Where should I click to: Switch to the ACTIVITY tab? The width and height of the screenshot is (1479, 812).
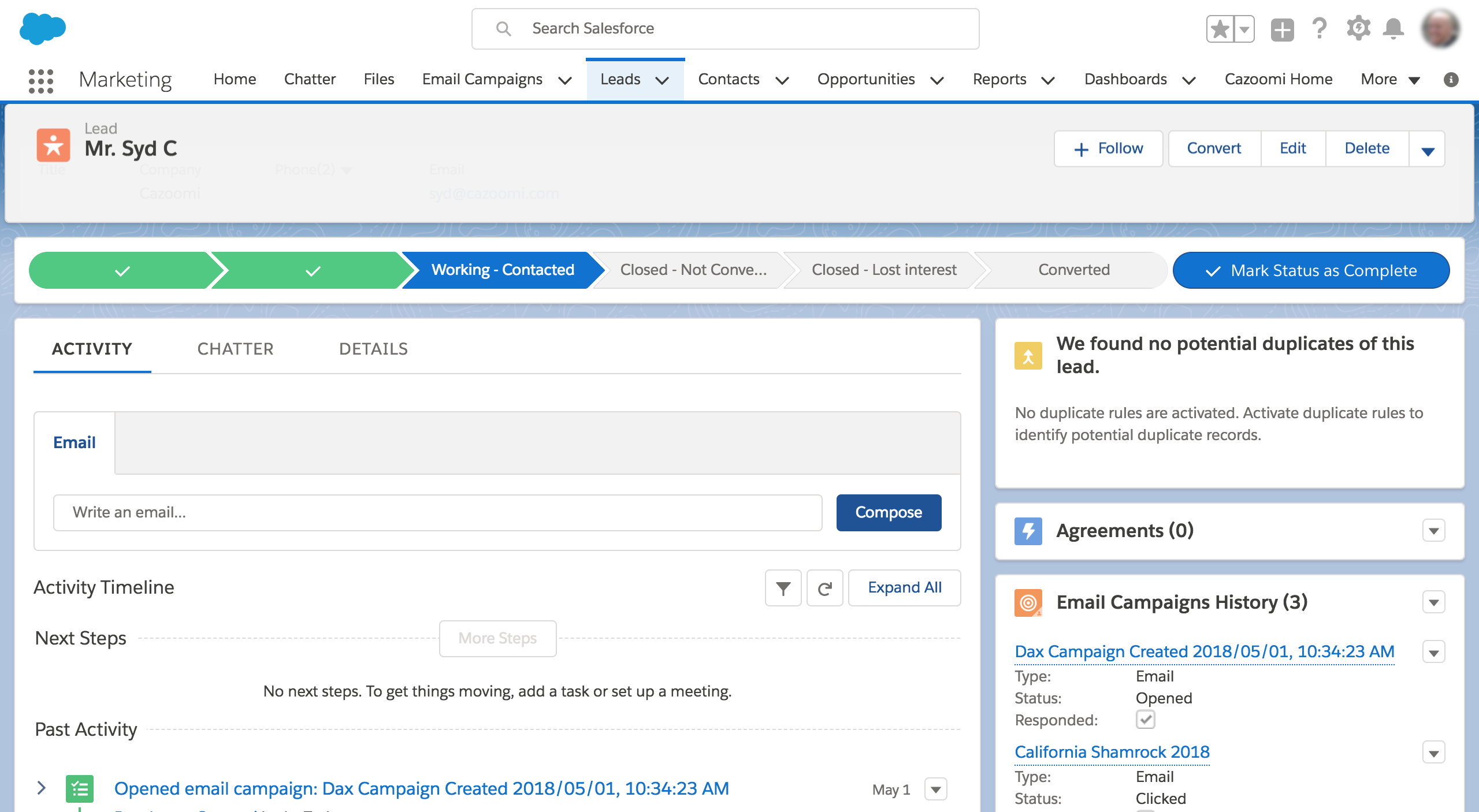tap(92, 349)
